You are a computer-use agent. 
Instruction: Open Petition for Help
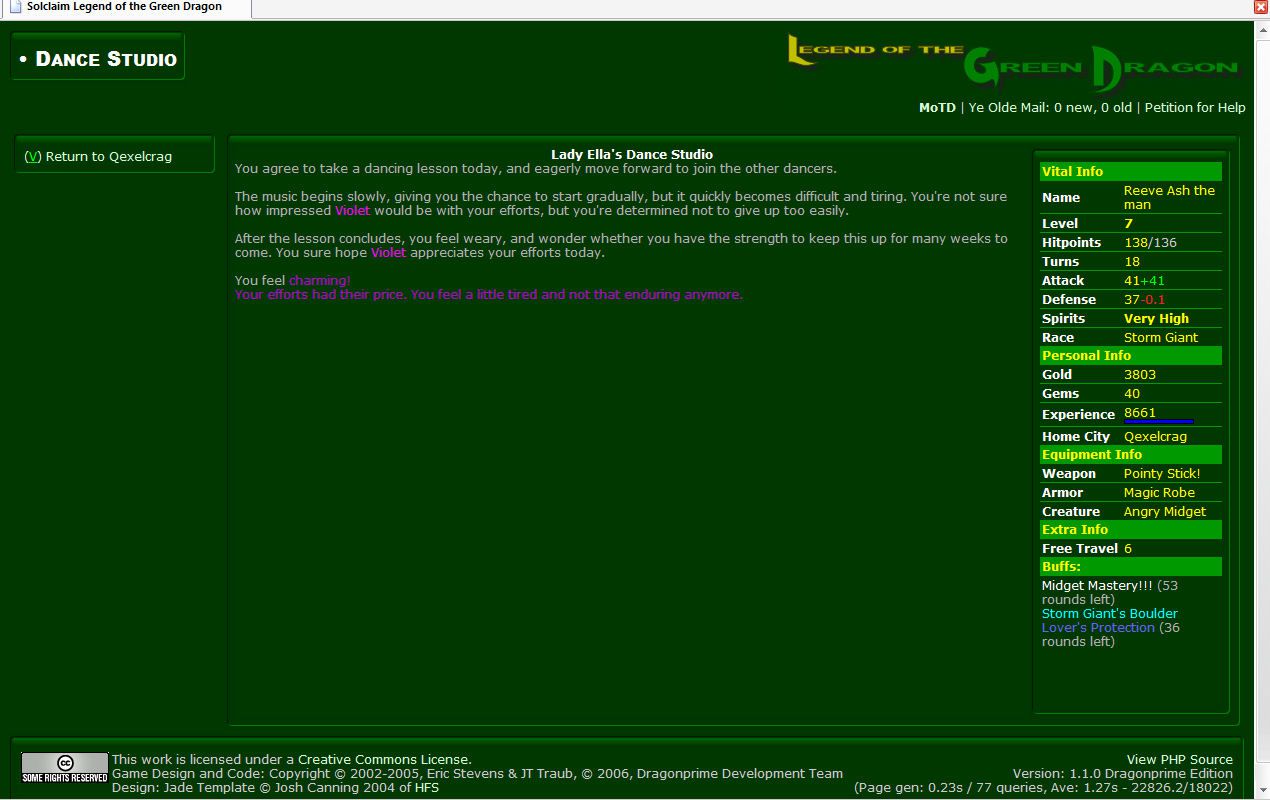[x=1195, y=108]
